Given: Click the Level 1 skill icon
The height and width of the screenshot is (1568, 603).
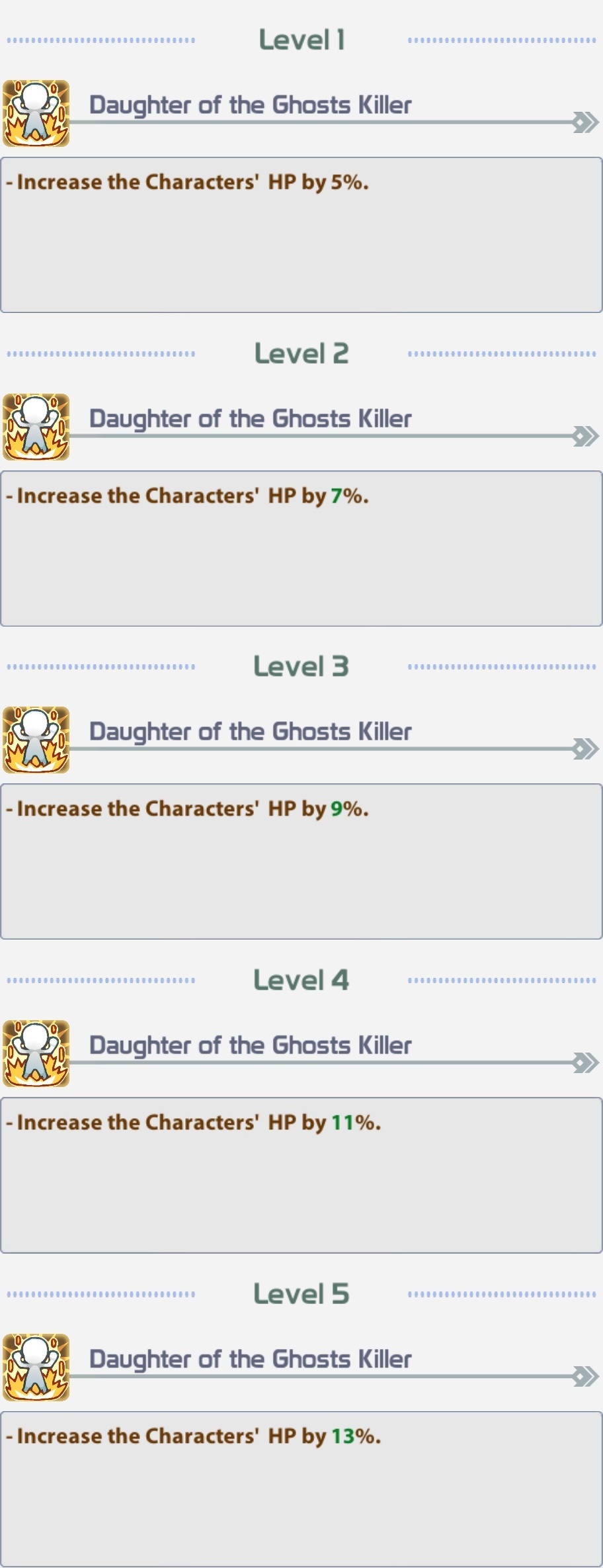Looking at the screenshot, I should coord(36,113).
